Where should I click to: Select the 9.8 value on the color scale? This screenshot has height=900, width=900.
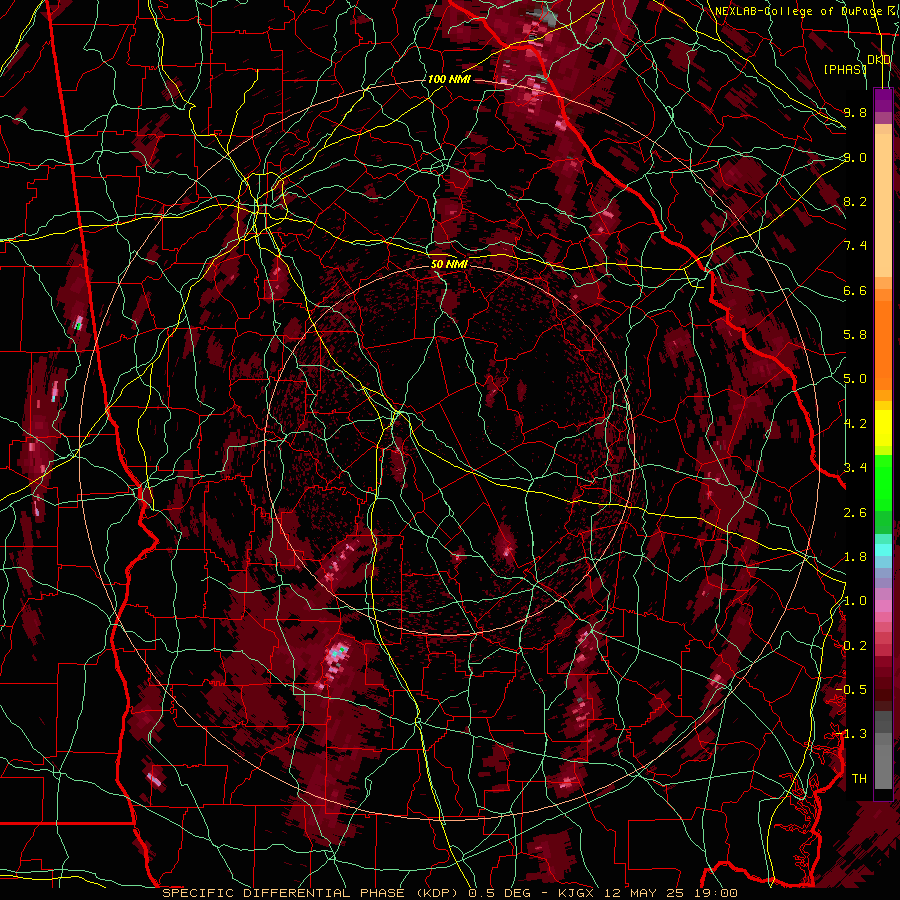tap(855, 112)
